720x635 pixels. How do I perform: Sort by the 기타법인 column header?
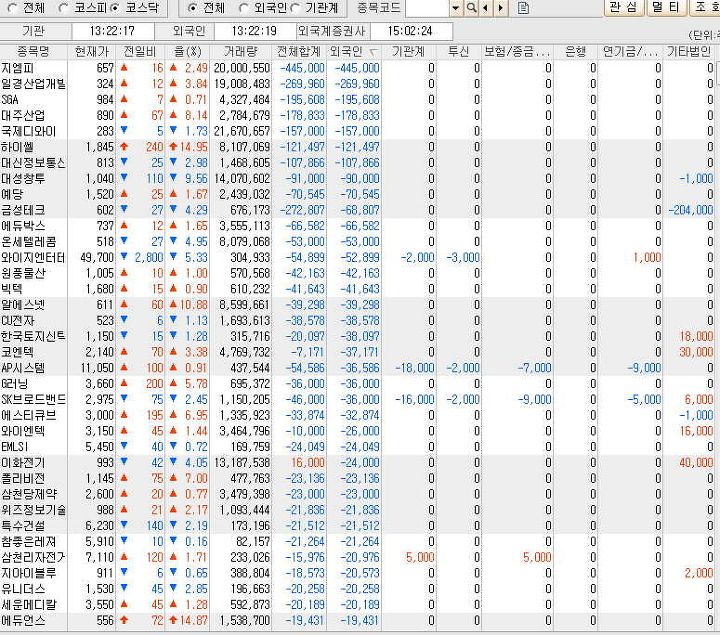point(688,52)
